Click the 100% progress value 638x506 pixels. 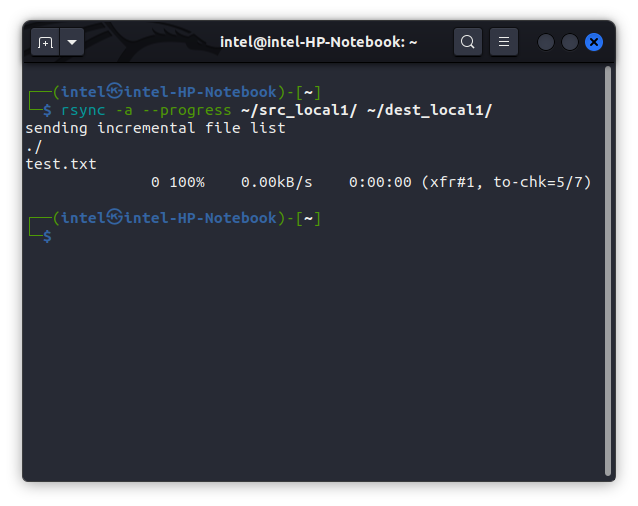(x=186, y=182)
